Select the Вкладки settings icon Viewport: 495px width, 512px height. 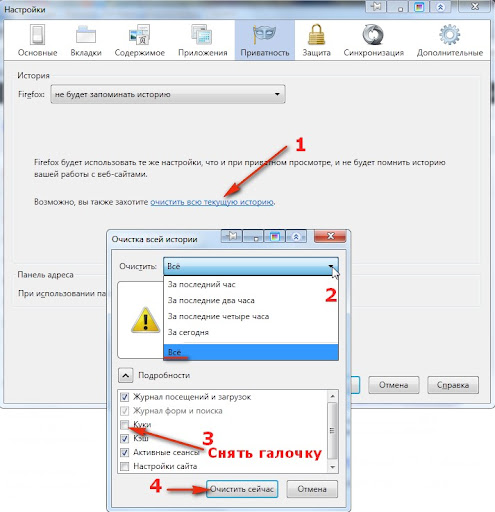[x=86, y=34]
